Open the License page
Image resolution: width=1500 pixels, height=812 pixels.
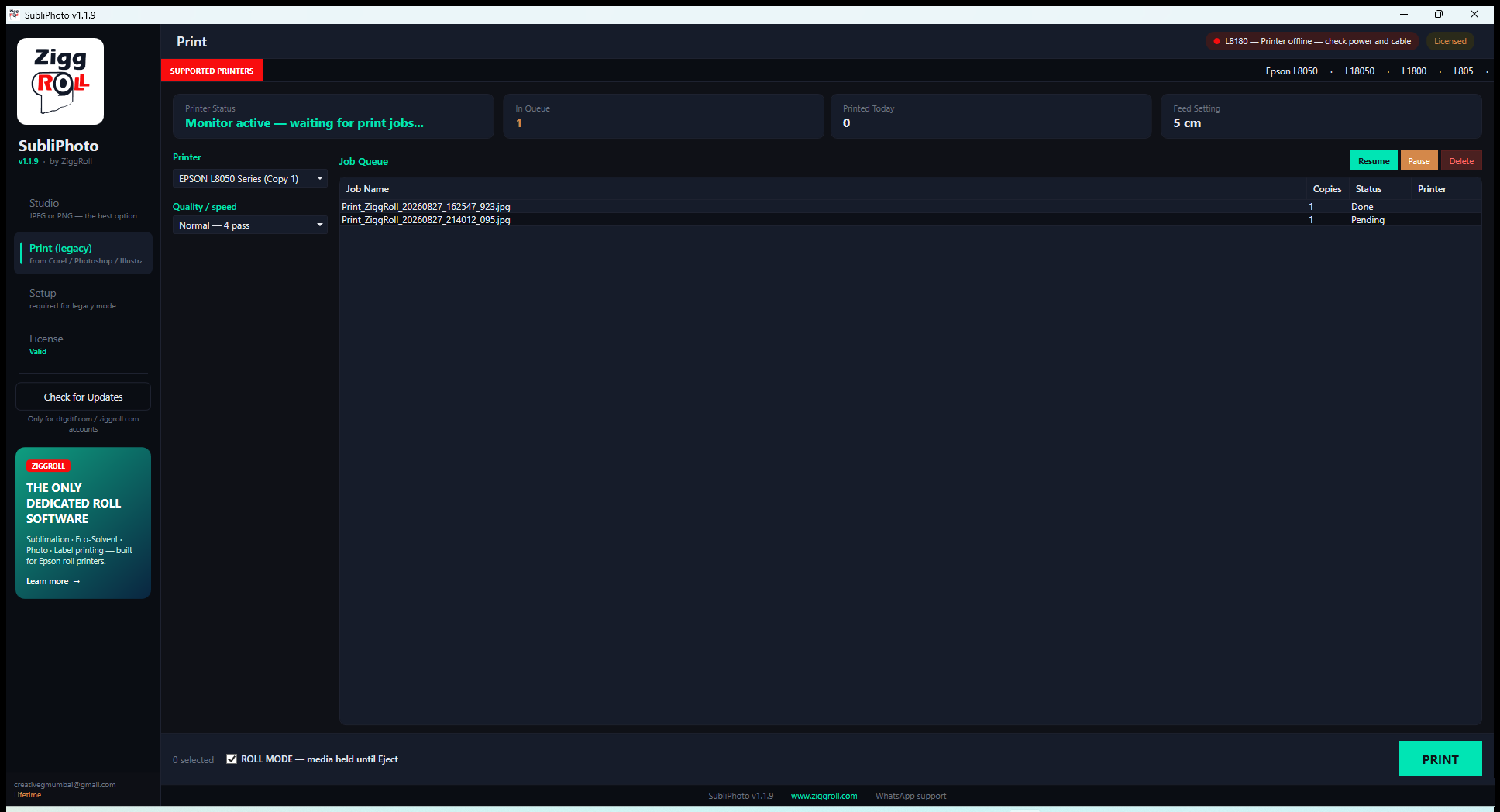click(x=83, y=344)
